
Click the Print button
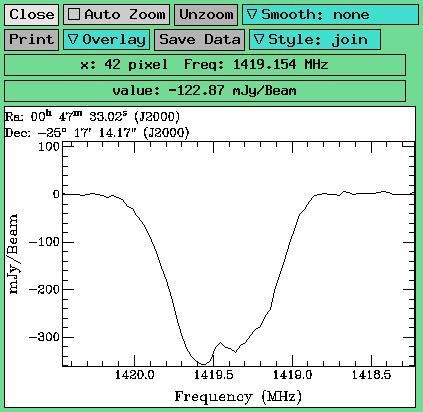point(31,40)
